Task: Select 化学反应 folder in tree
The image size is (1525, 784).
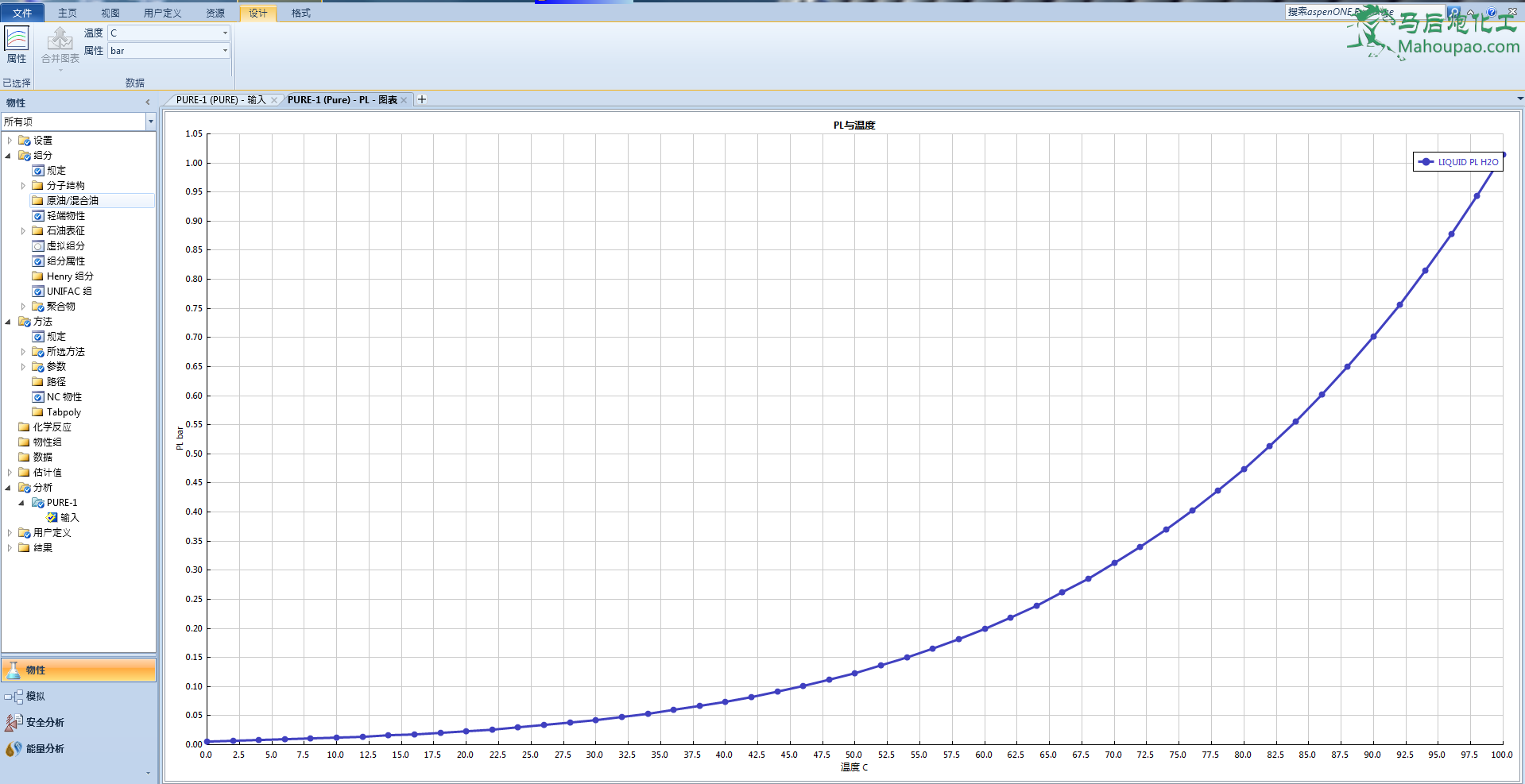Action: [52, 427]
